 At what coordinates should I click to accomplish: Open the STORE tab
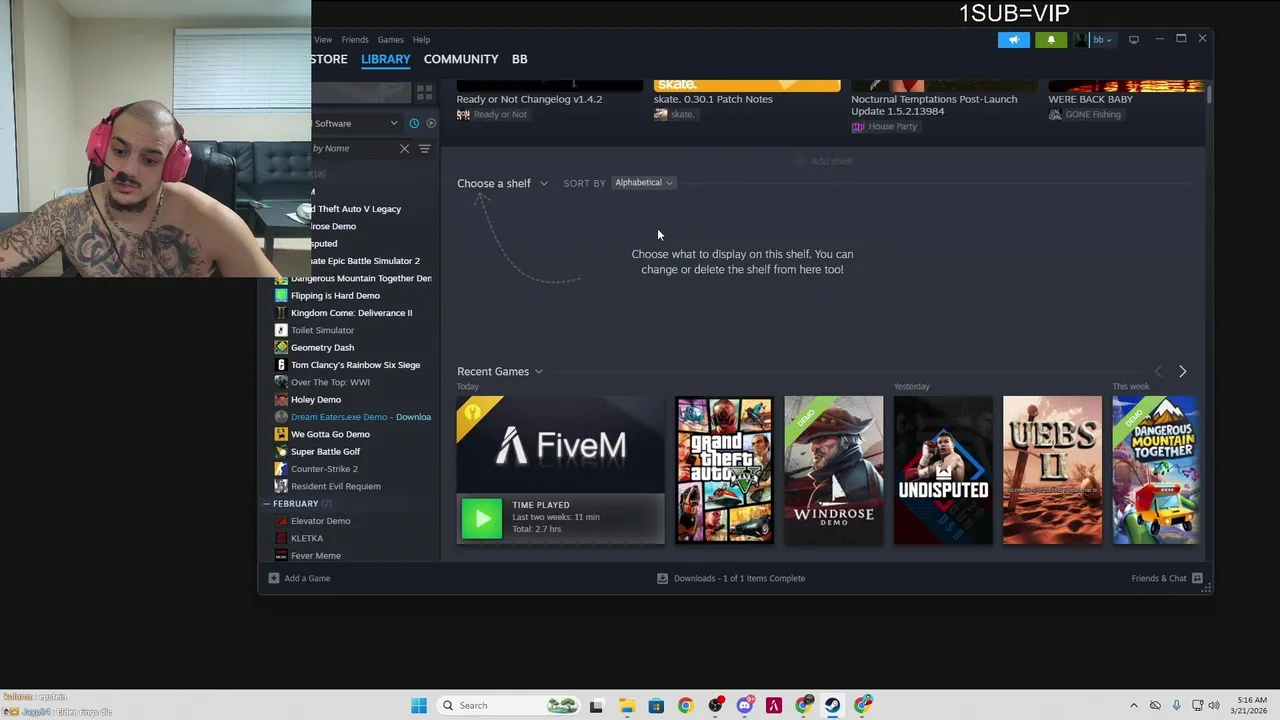[329, 59]
